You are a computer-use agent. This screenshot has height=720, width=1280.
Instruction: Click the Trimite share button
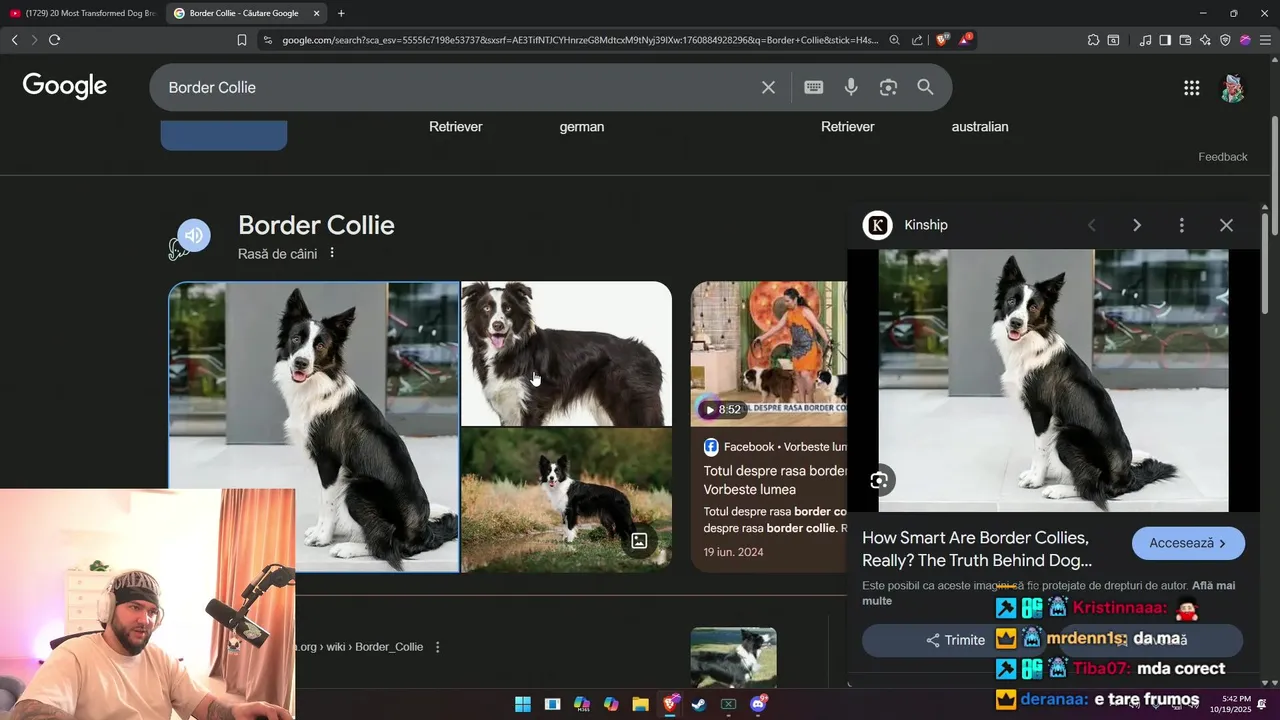pyautogui.click(x=956, y=640)
